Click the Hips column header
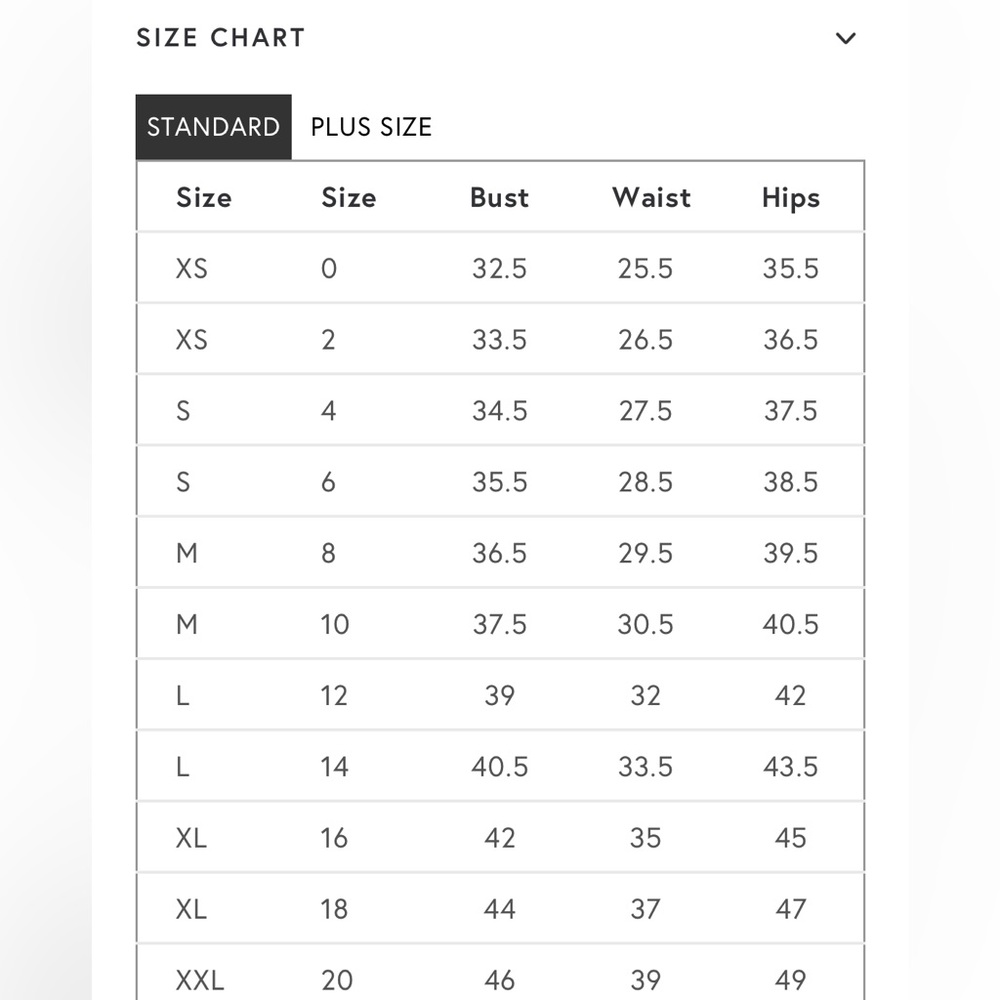 coord(791,198)
